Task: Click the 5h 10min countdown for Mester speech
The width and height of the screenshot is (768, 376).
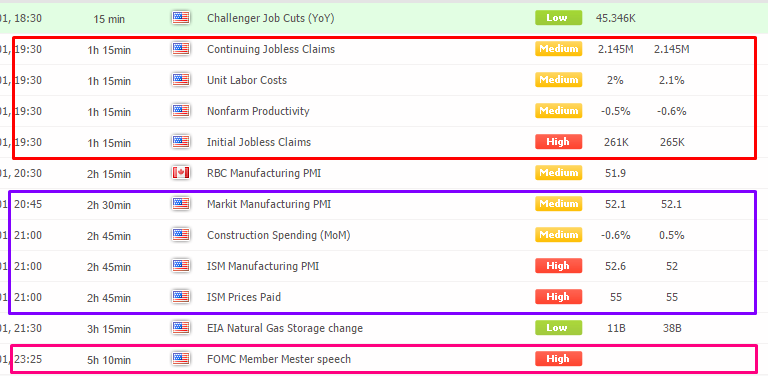Action: tap(109, 360)
